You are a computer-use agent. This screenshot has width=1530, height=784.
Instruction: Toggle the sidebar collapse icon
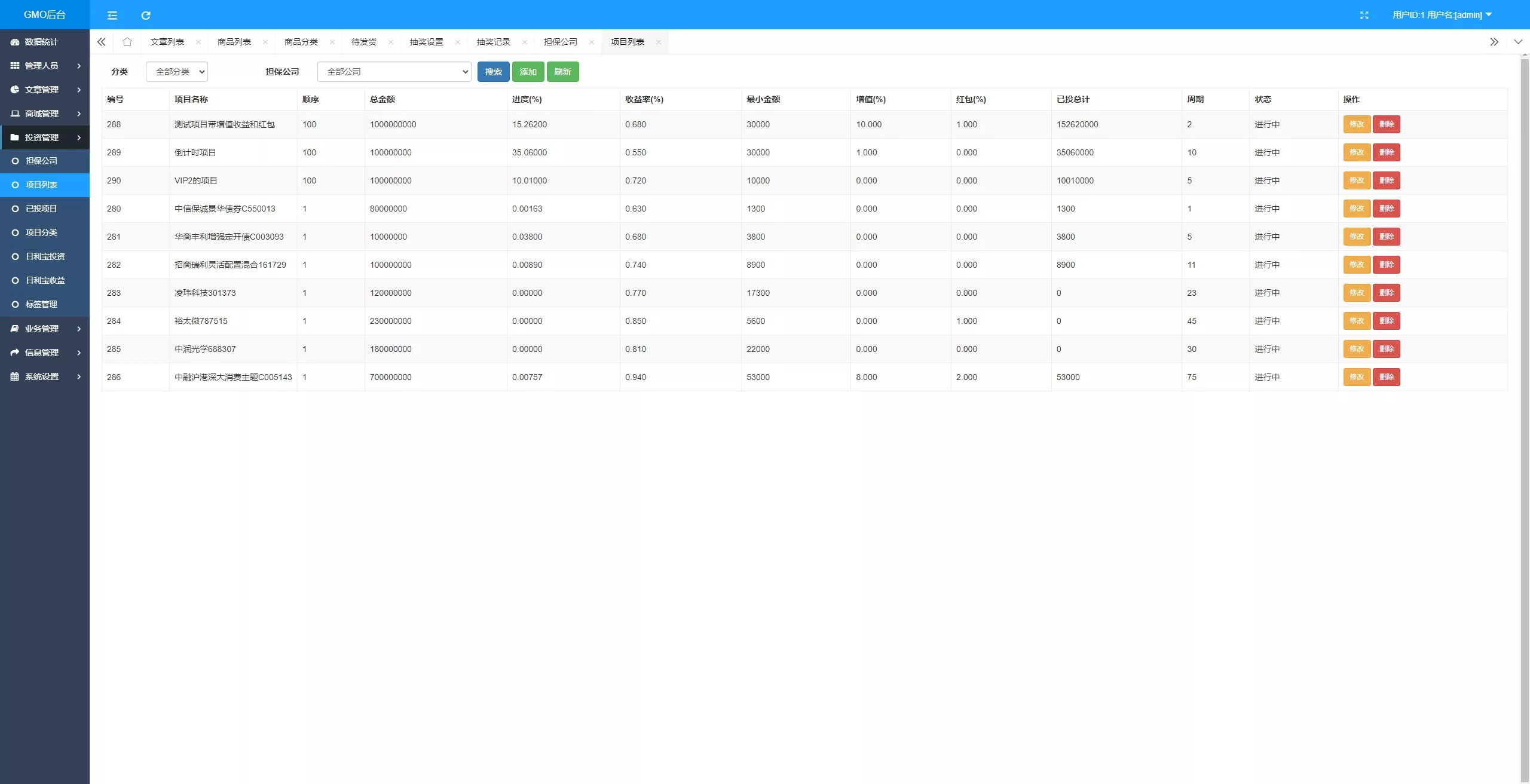coord(112,15)
